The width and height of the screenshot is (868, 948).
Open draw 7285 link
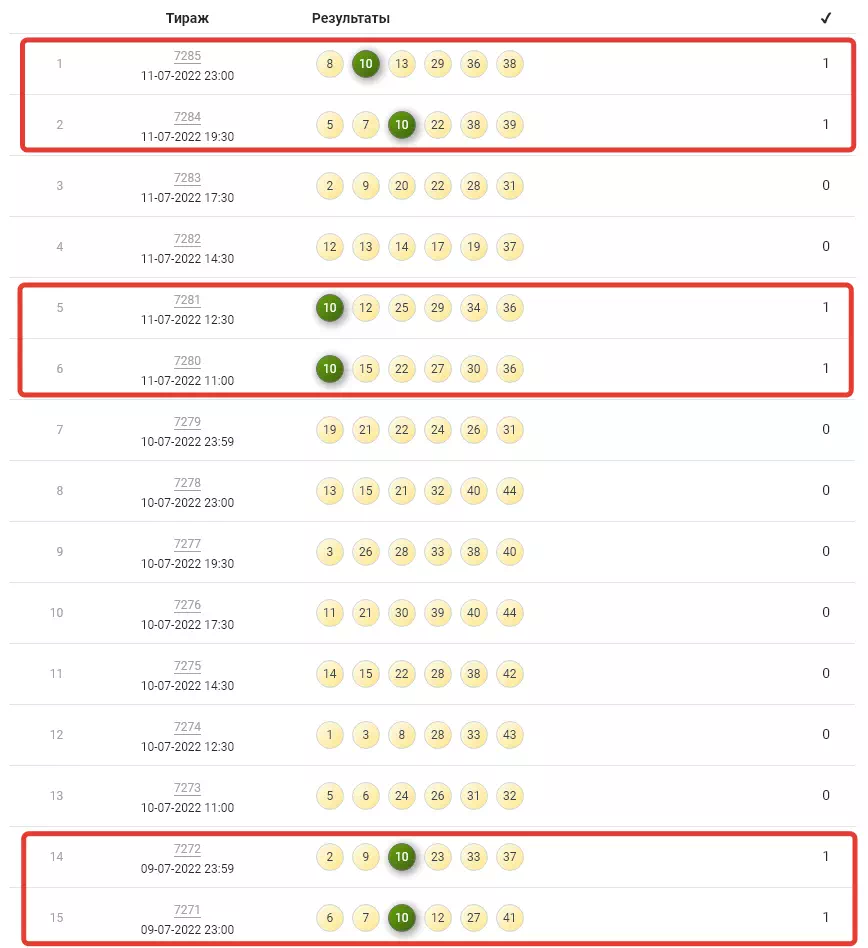[187, 56]
